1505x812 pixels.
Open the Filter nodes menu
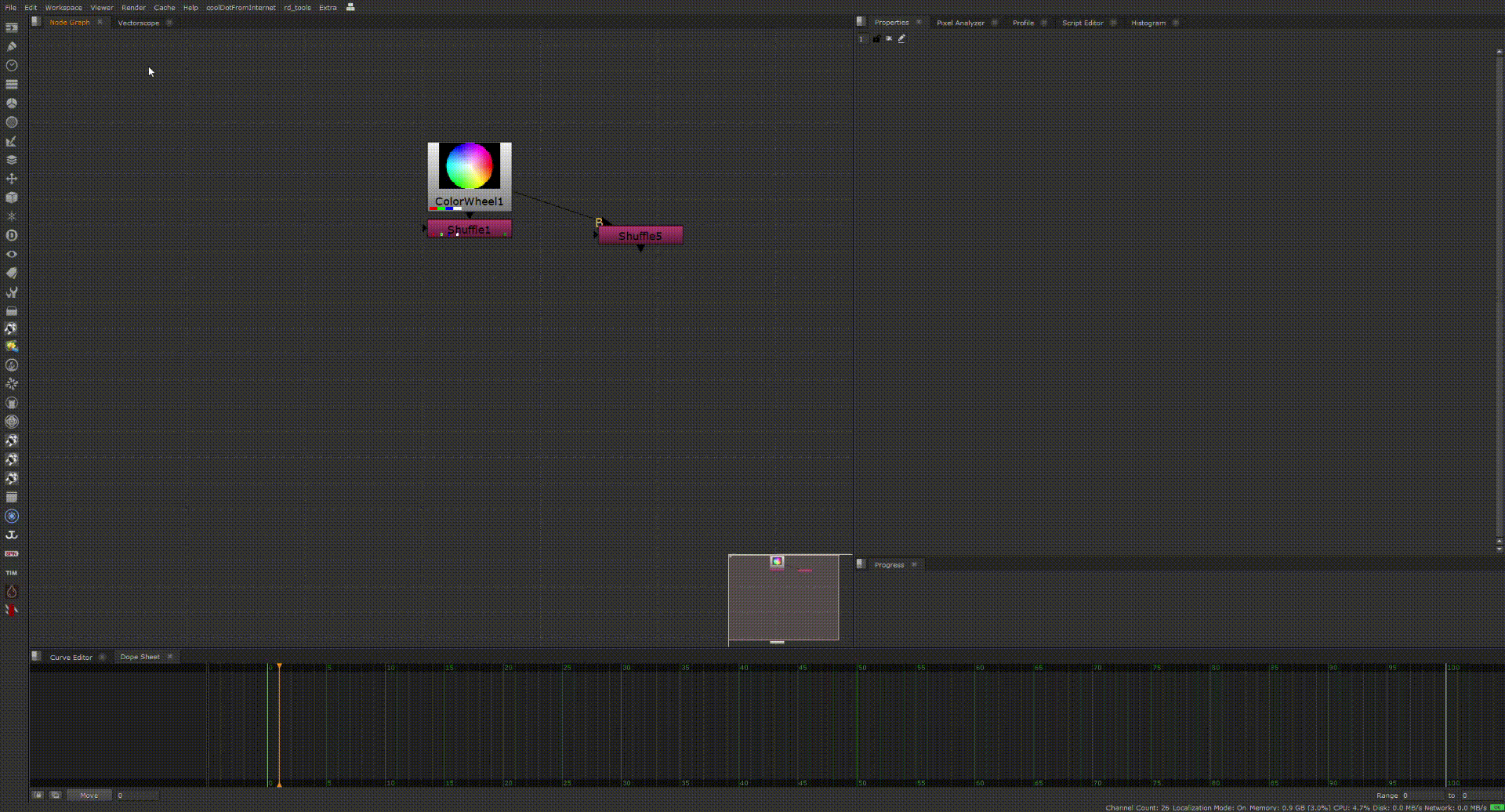[12, 122]
